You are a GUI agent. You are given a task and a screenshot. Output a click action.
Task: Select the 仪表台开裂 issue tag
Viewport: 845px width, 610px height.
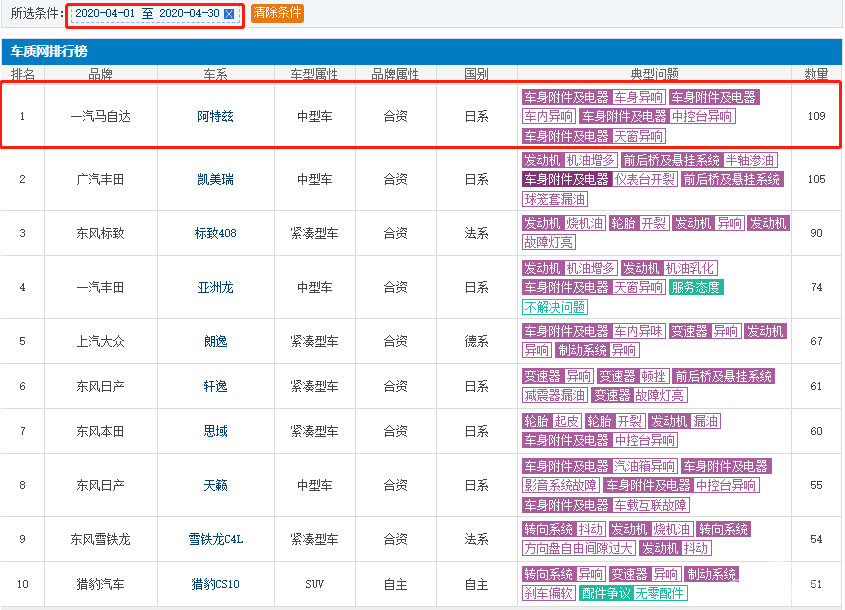645,180
